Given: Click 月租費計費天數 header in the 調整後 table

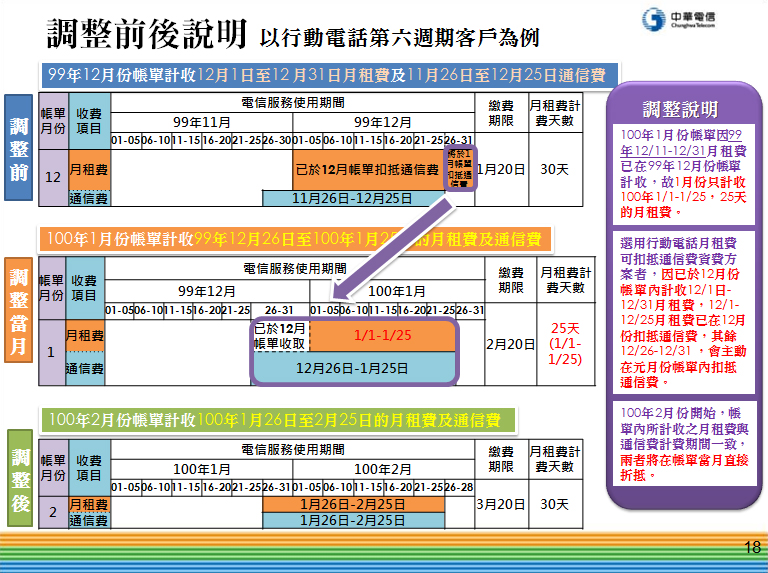Looking at the screenshot, I should point(555,459).
